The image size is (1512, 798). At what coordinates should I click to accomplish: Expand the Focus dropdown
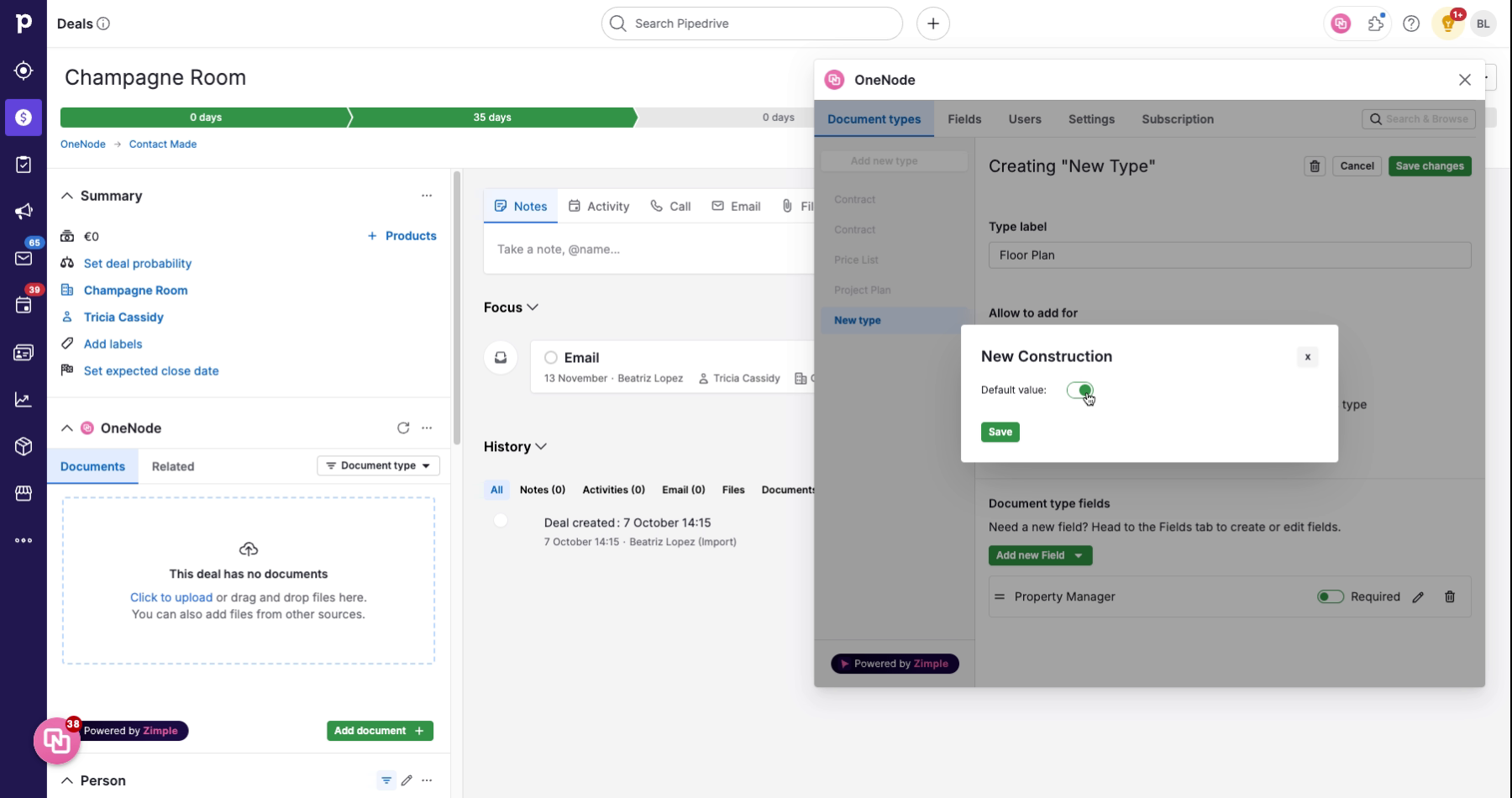(512, 307)
